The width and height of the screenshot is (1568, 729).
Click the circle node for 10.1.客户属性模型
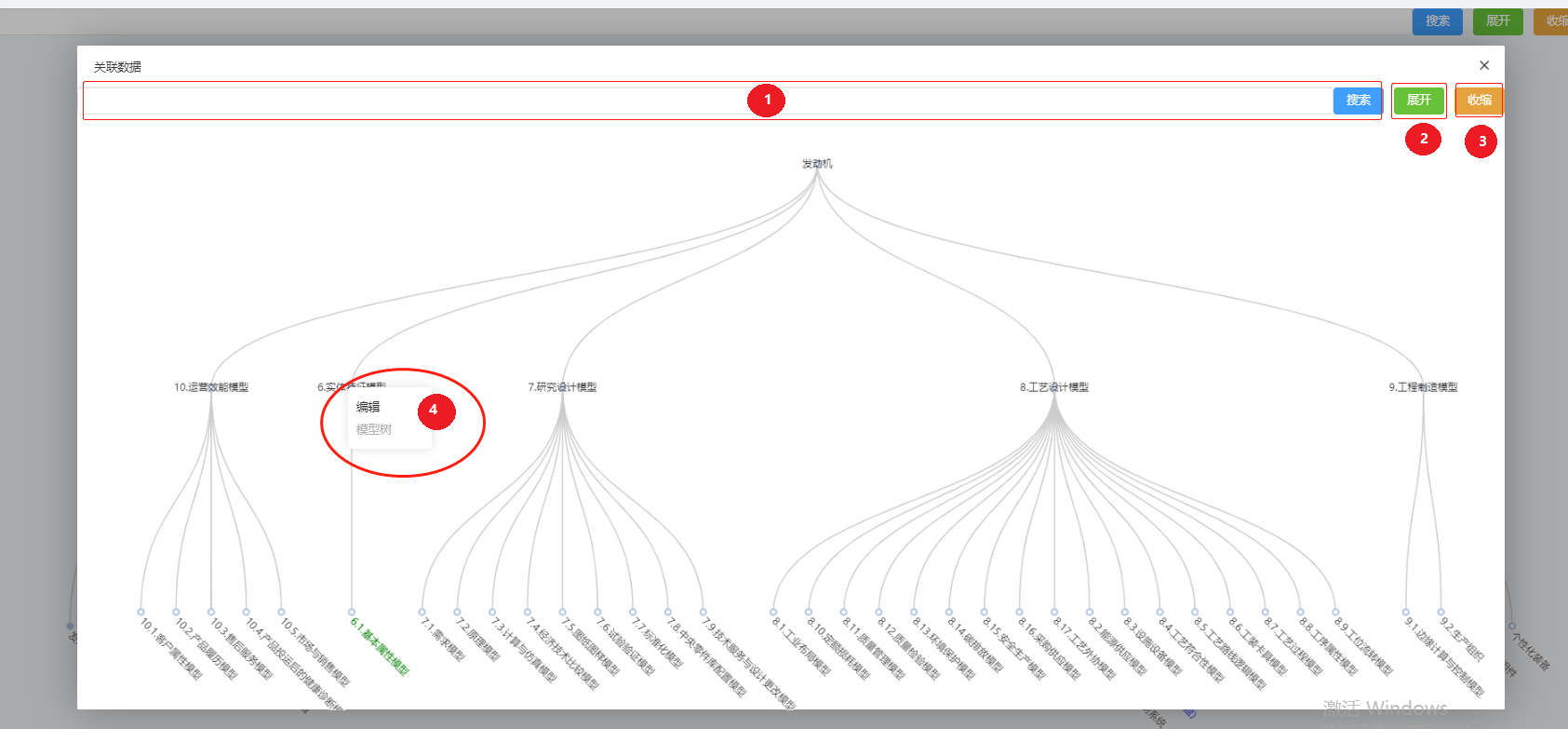(x=141, y=613)
